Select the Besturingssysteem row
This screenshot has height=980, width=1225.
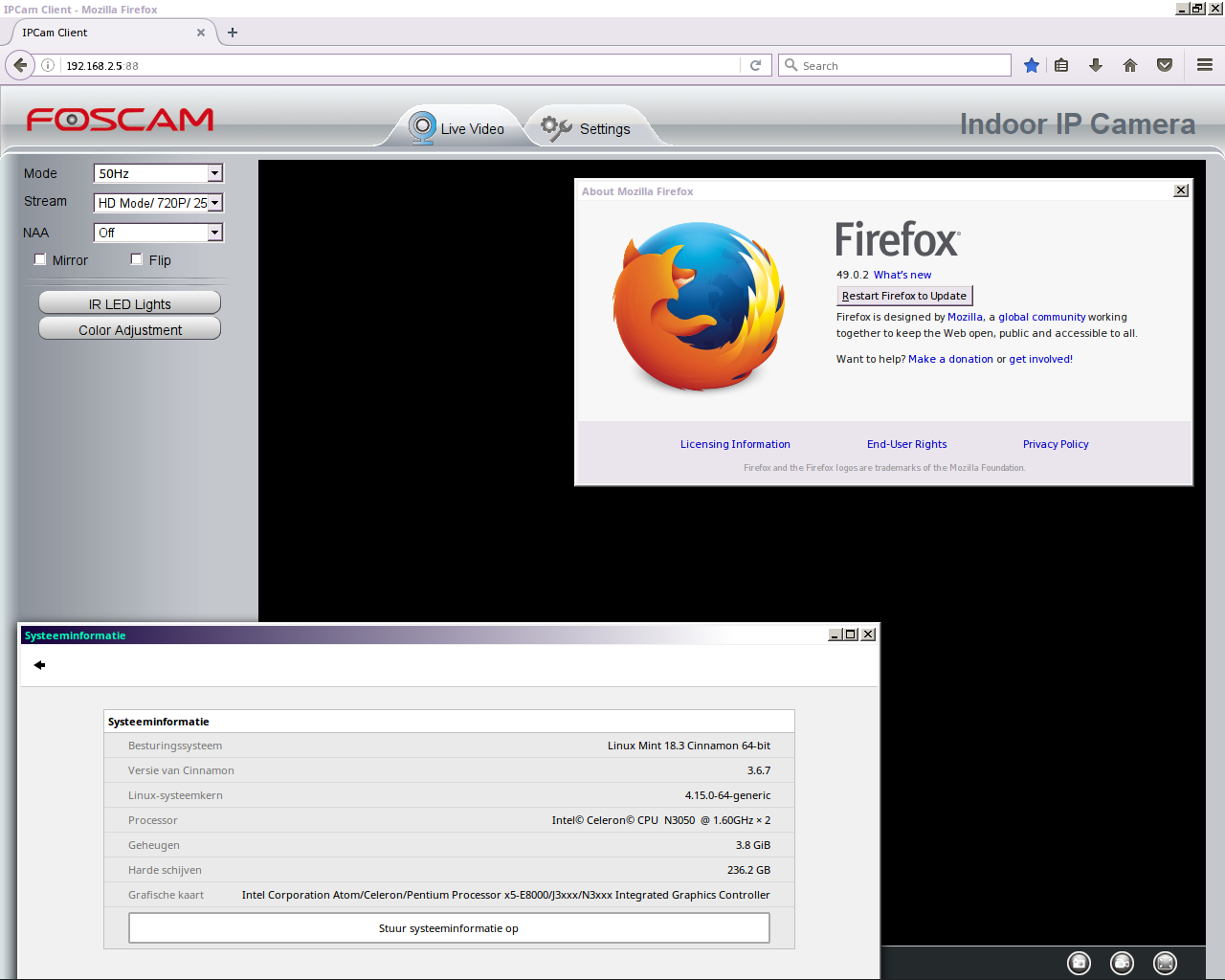(449, 746)
